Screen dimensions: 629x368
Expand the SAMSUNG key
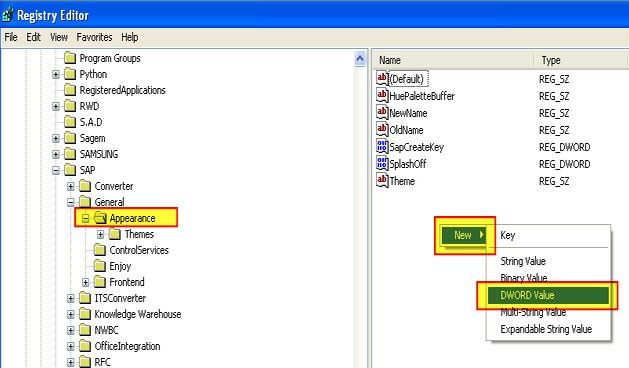point(56,155)
